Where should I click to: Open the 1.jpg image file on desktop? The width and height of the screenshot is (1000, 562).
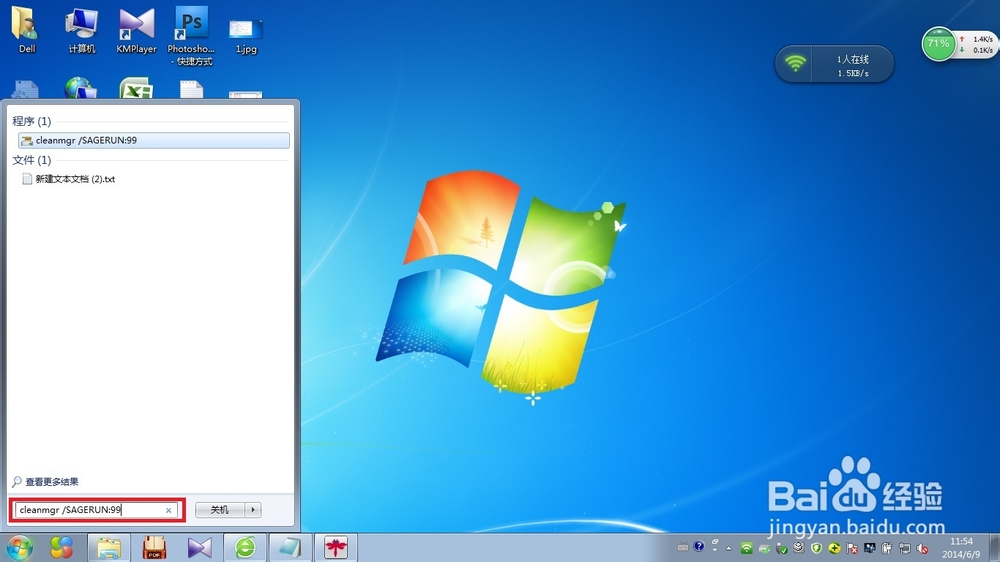coord(246,35)
